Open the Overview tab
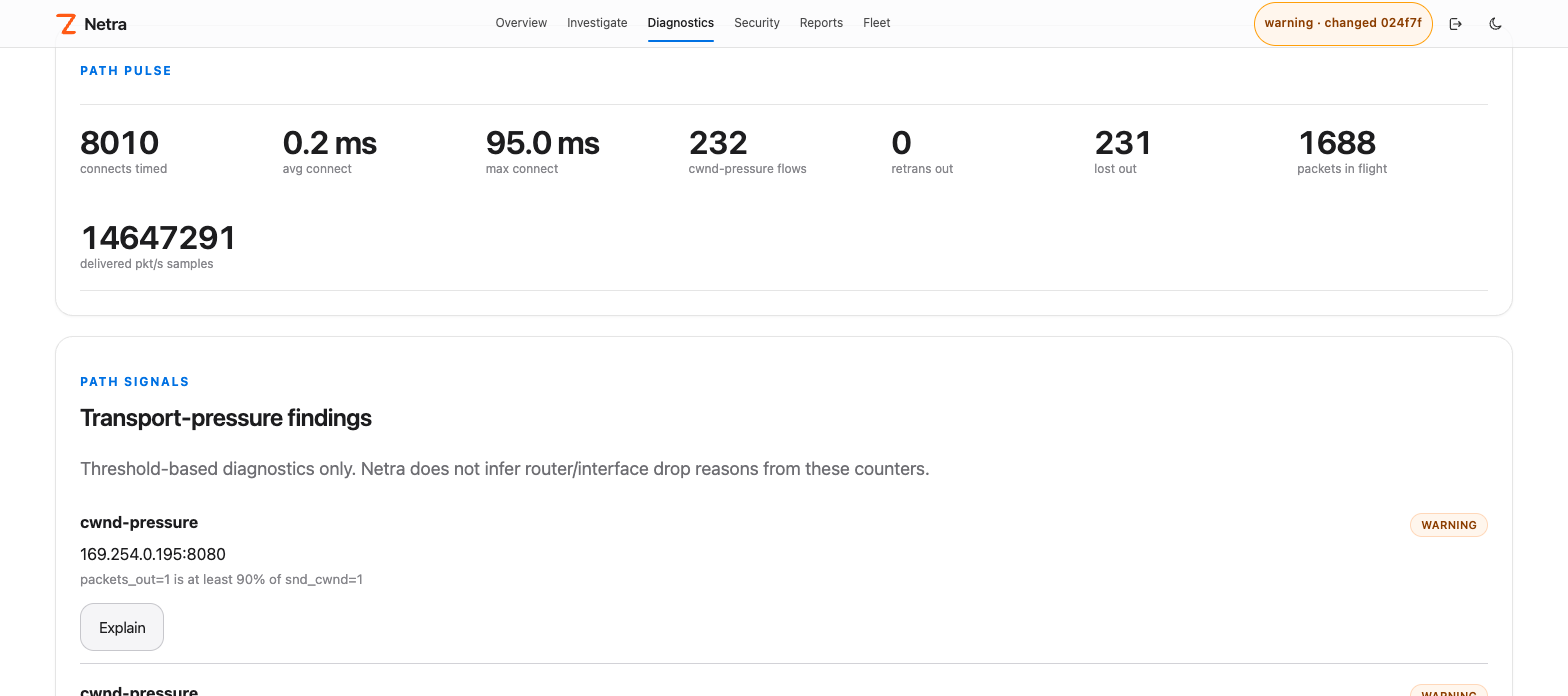Screen dimensions: 1568x696 pos(521,23)
